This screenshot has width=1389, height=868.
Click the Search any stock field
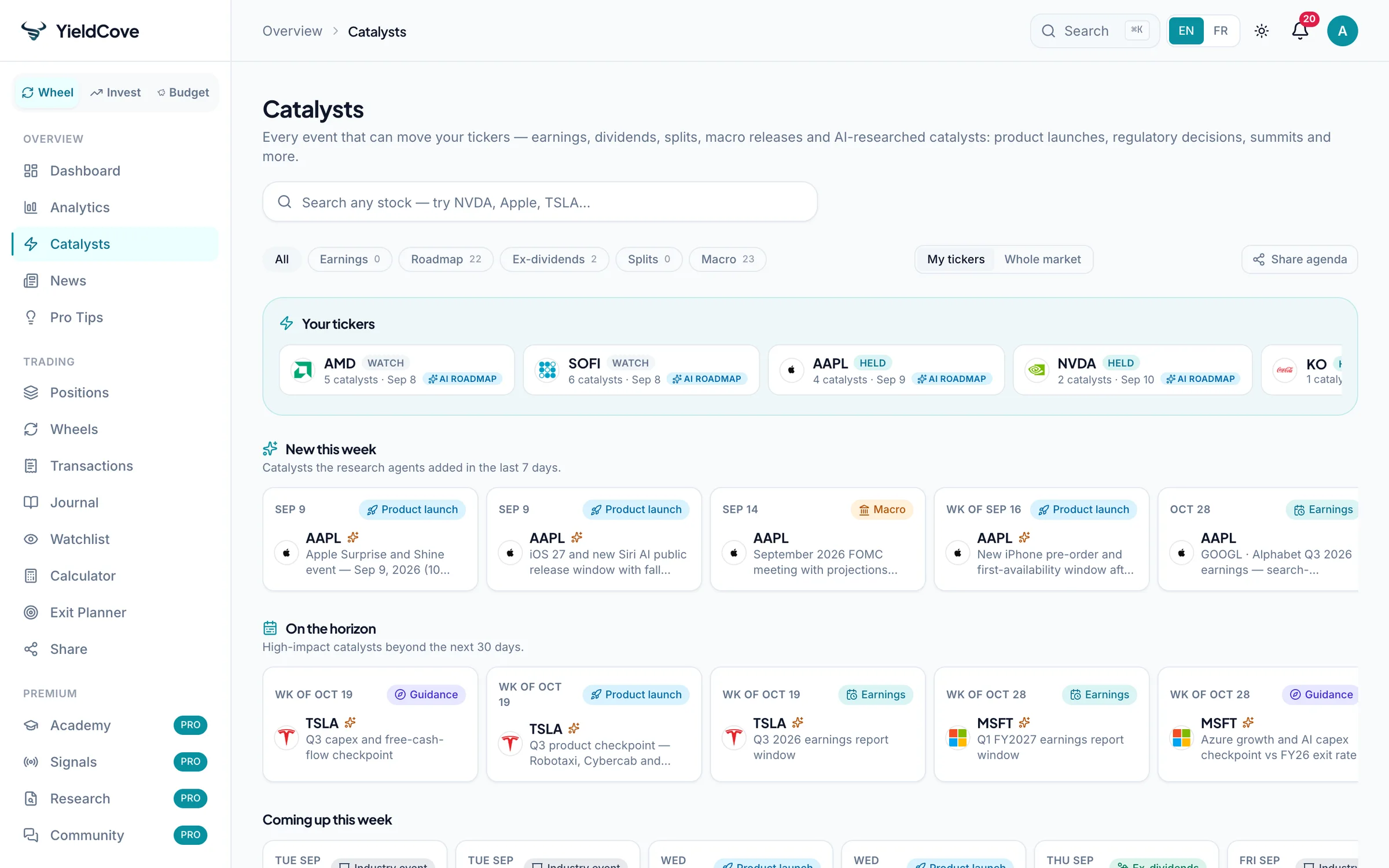click(x=540, y=202)
